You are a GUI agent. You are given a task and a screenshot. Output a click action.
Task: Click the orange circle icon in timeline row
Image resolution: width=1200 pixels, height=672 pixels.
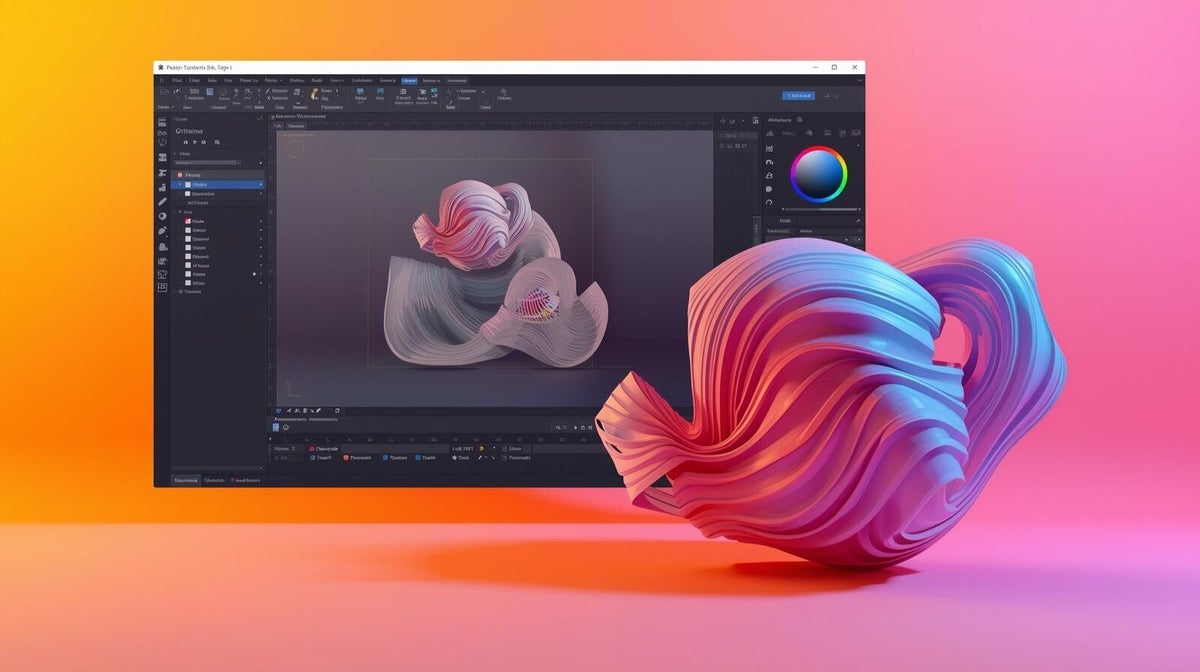click(x=346, y=458)
